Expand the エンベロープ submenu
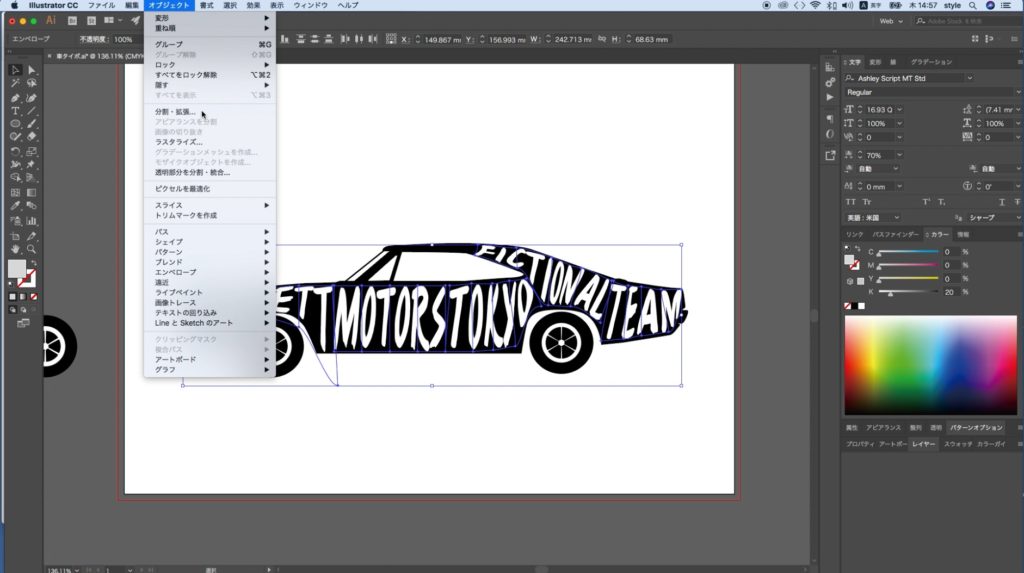 (210, 272)
